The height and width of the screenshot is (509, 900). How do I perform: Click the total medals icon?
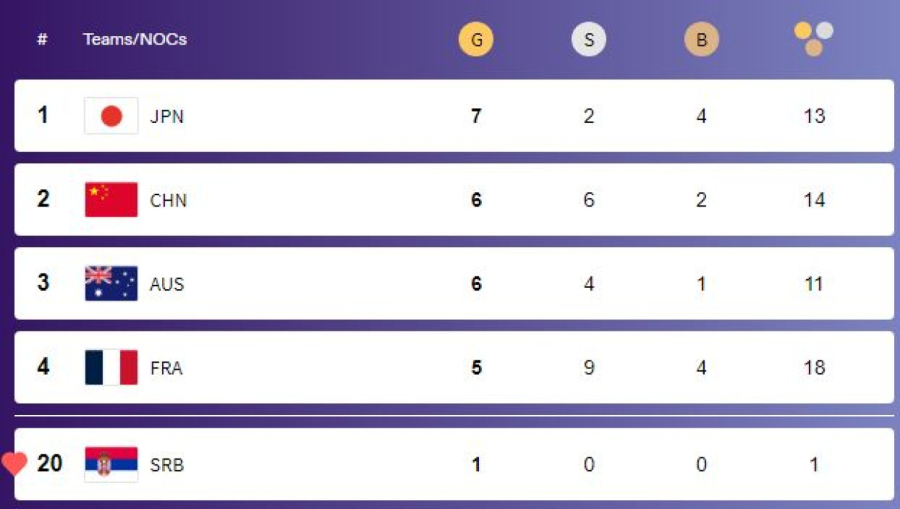[x=814, y=38]
